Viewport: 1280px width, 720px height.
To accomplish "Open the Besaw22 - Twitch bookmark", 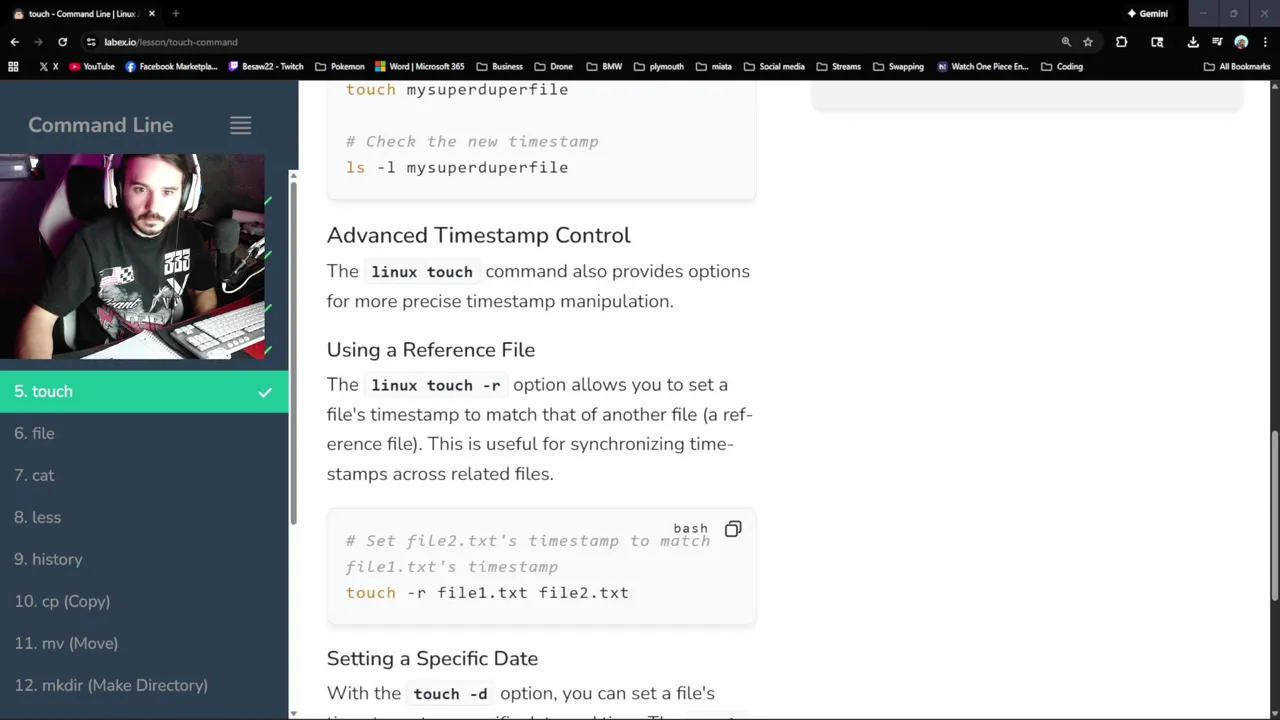I will 266,67.
